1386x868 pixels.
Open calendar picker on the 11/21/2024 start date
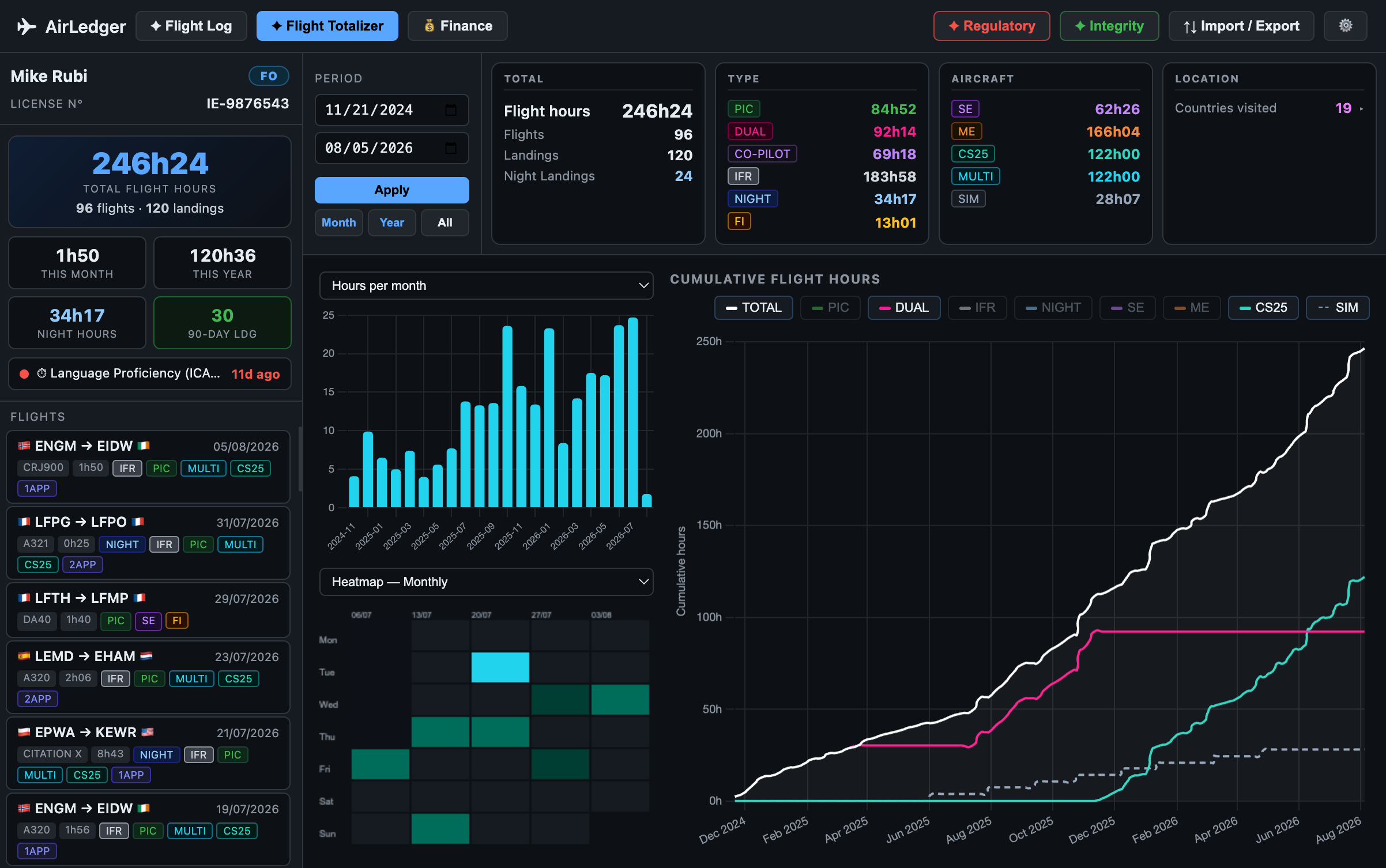451,110
